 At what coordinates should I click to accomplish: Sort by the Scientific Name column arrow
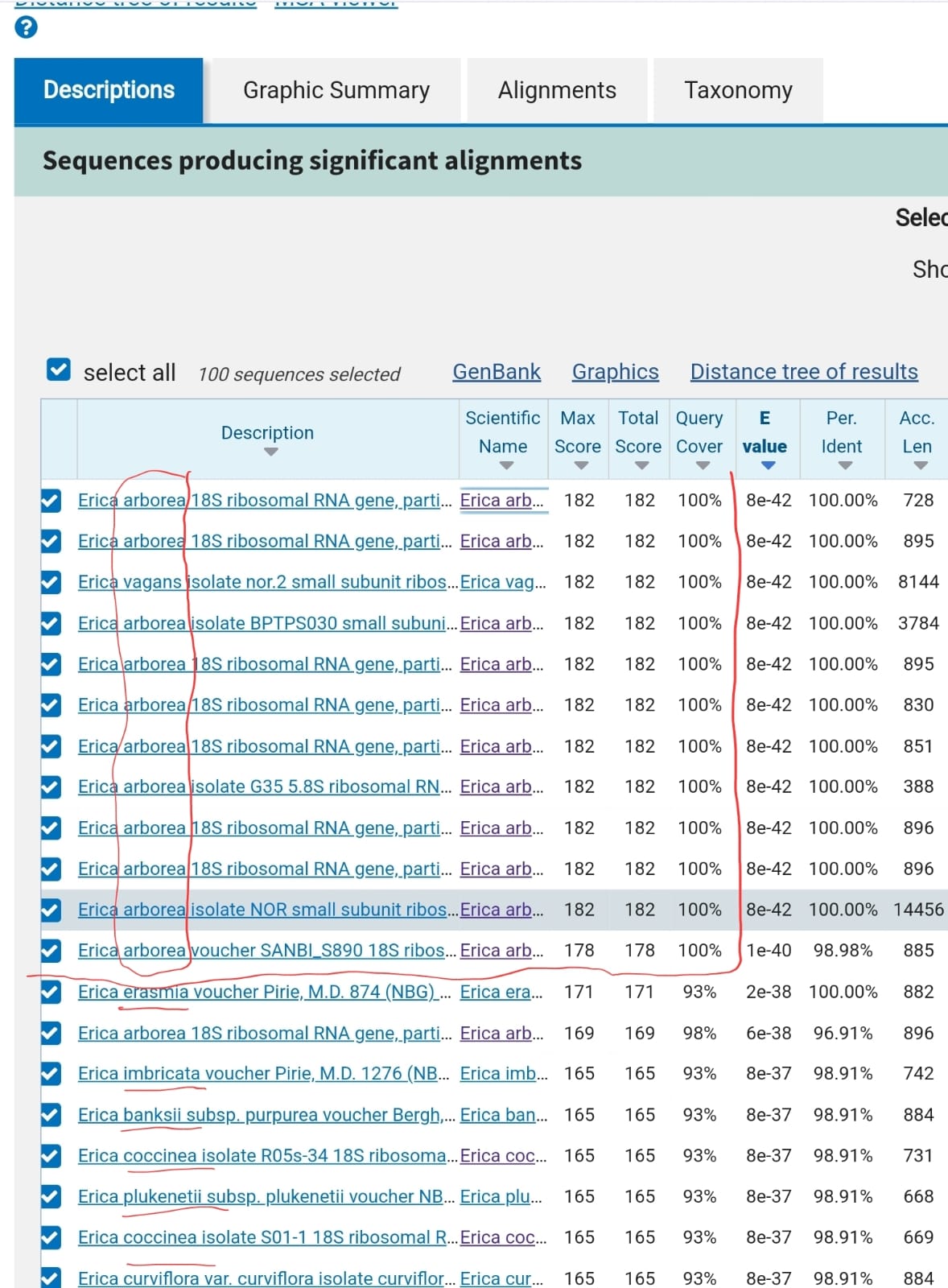[x=506, y=465]
